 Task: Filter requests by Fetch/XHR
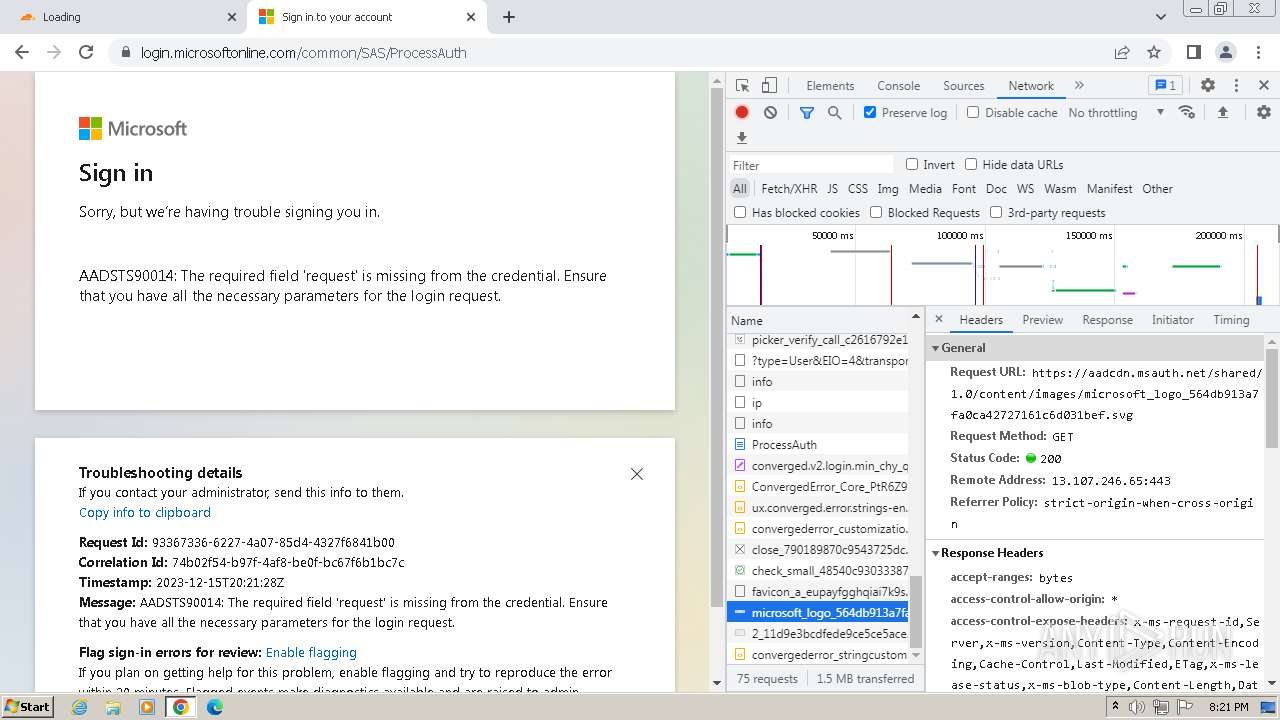789,188
